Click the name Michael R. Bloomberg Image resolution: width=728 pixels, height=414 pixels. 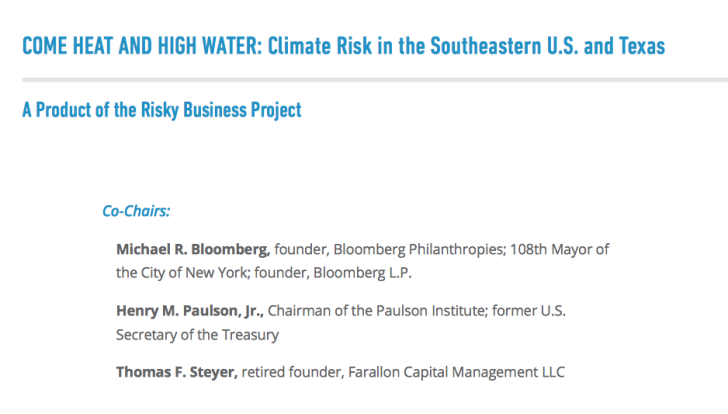[x=193, y=249]
